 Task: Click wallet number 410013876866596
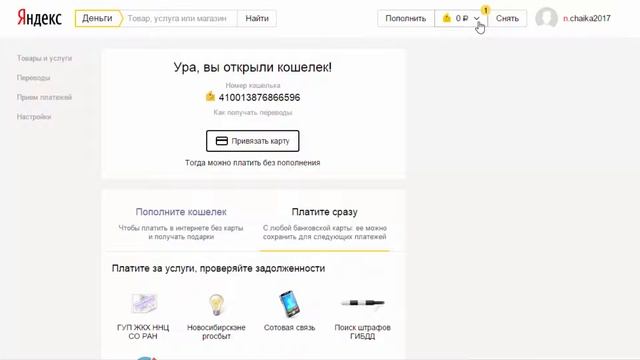(259, 98)
